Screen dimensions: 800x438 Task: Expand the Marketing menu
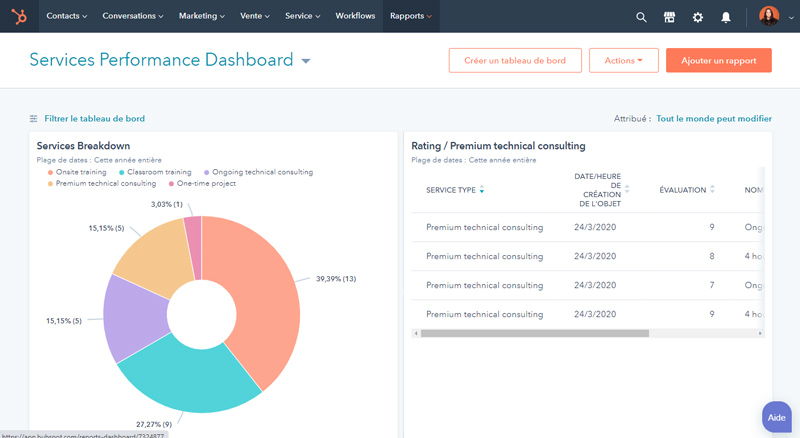202,16
